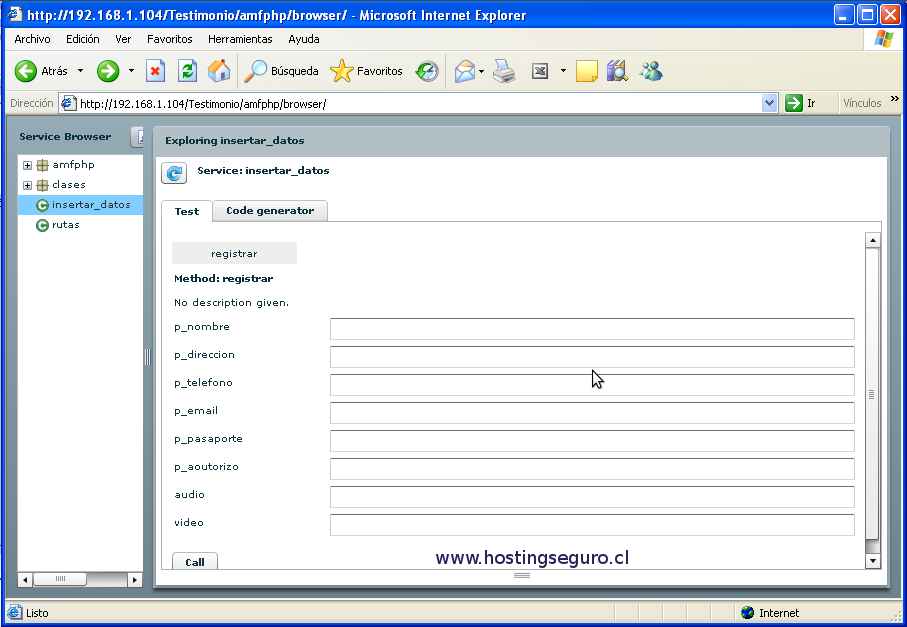
Task: Click the Service Browser header button icon
Action: coord(139,137)
